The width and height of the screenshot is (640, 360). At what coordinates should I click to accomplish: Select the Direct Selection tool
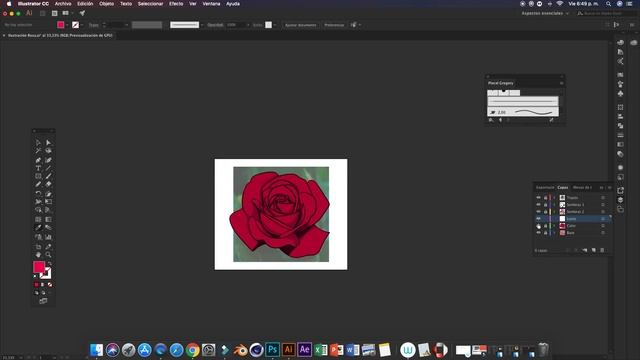pyautogui.click(x=48, y=142)
